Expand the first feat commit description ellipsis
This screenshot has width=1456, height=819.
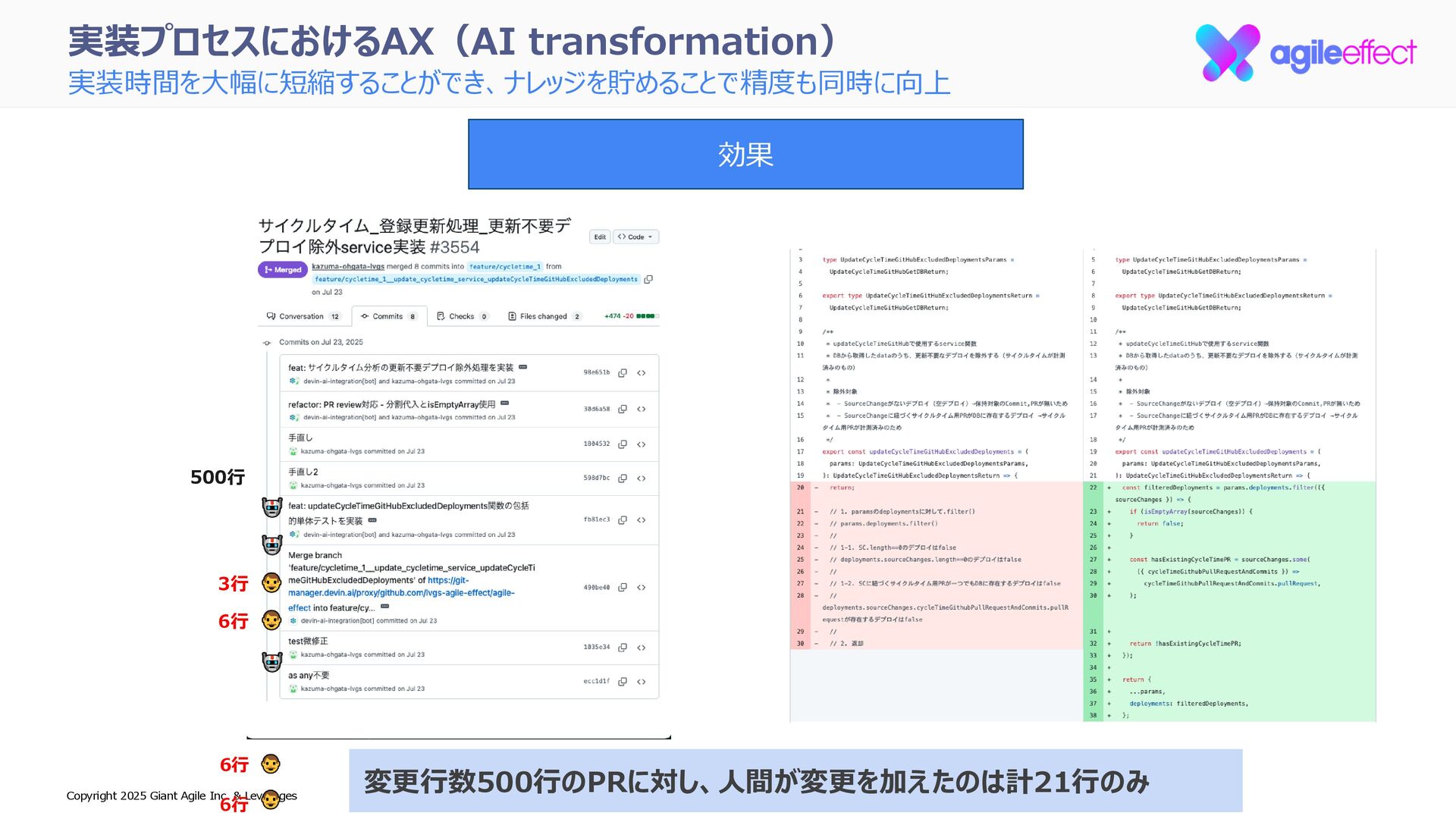522,367
